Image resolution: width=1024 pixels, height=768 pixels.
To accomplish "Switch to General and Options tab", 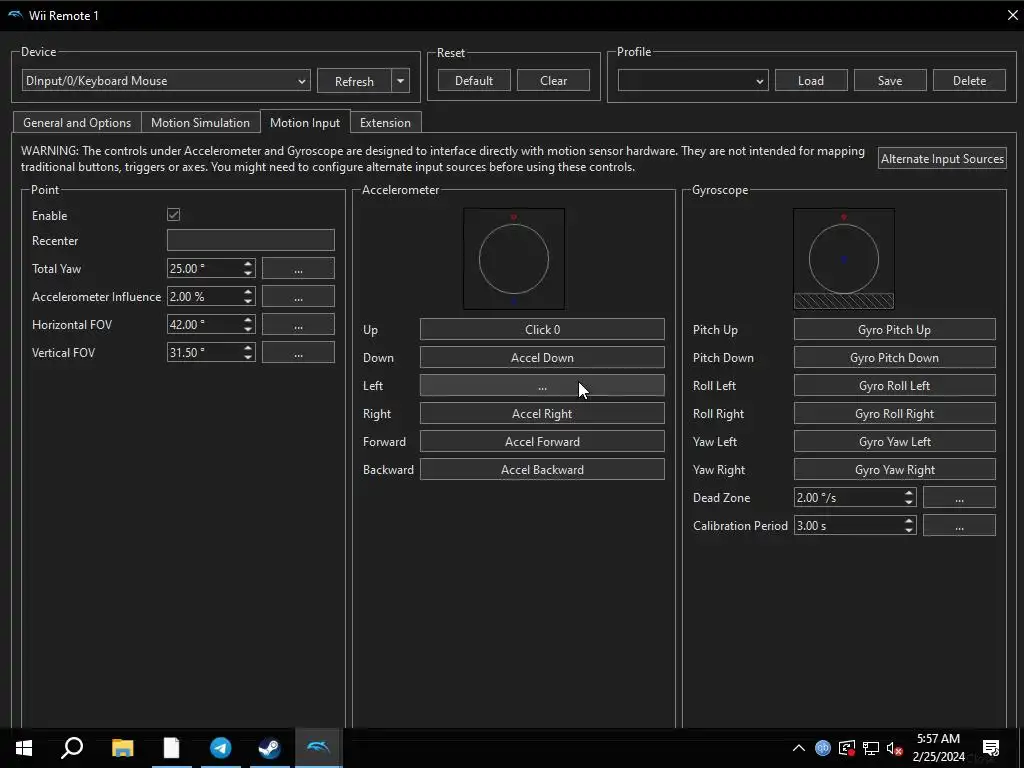I will pyautogui.click(x=77, y=123).
